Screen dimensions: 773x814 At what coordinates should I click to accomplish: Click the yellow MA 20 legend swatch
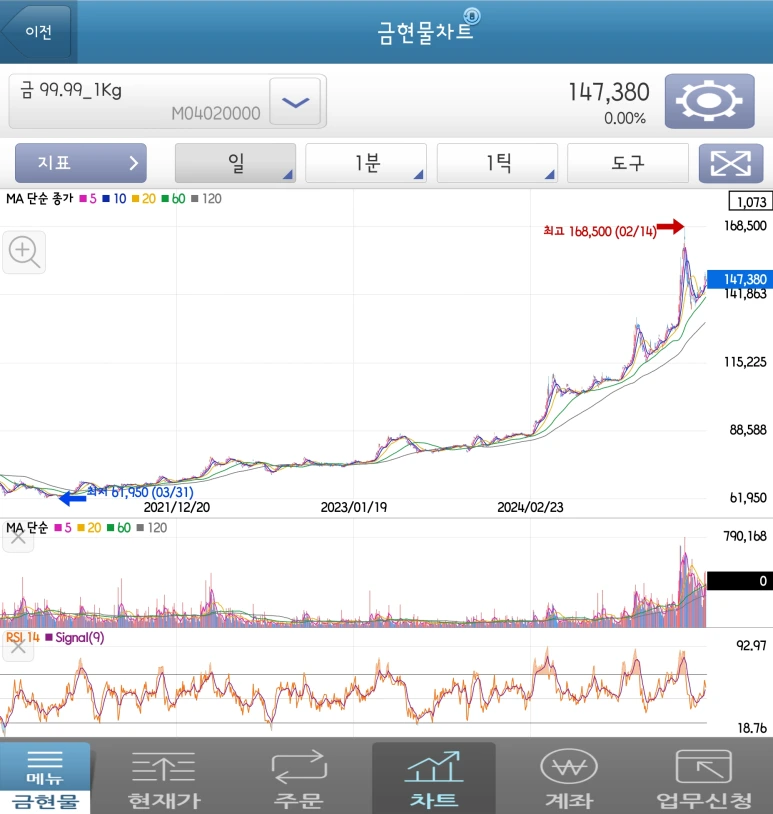[135, 199]
